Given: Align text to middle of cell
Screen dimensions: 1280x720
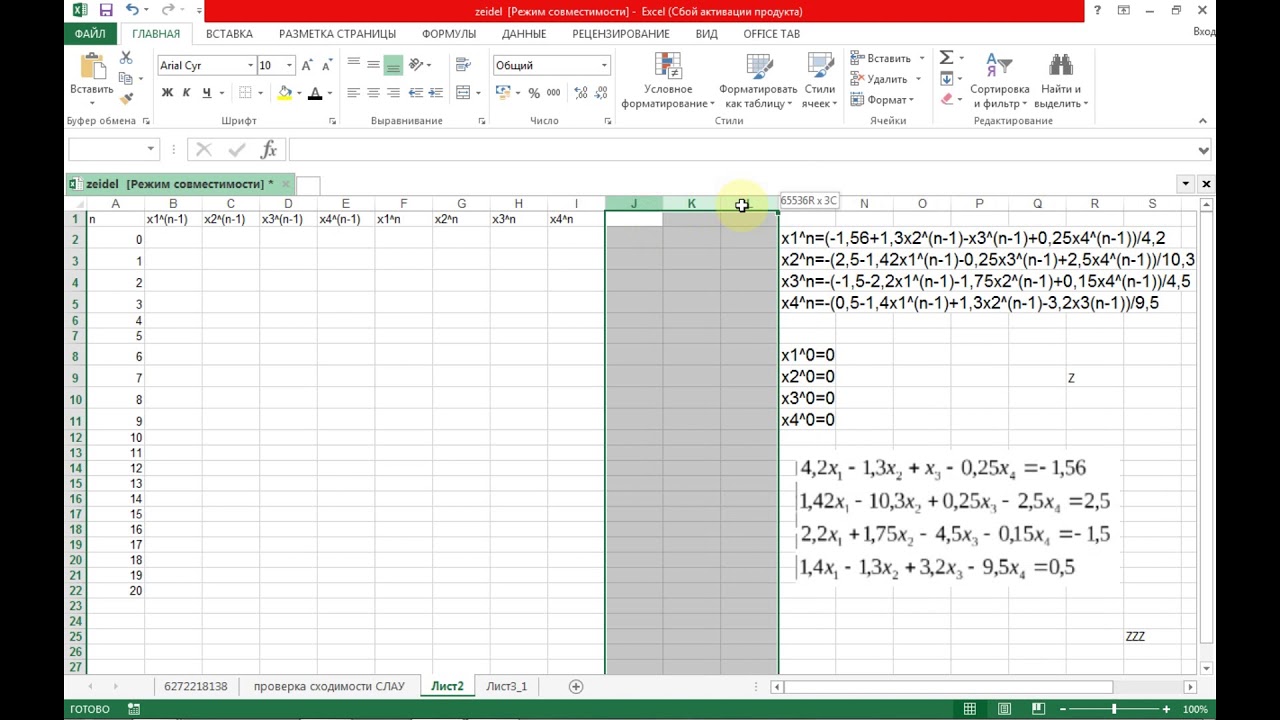Looking at the screenshot, I should (x=373, y=64).
